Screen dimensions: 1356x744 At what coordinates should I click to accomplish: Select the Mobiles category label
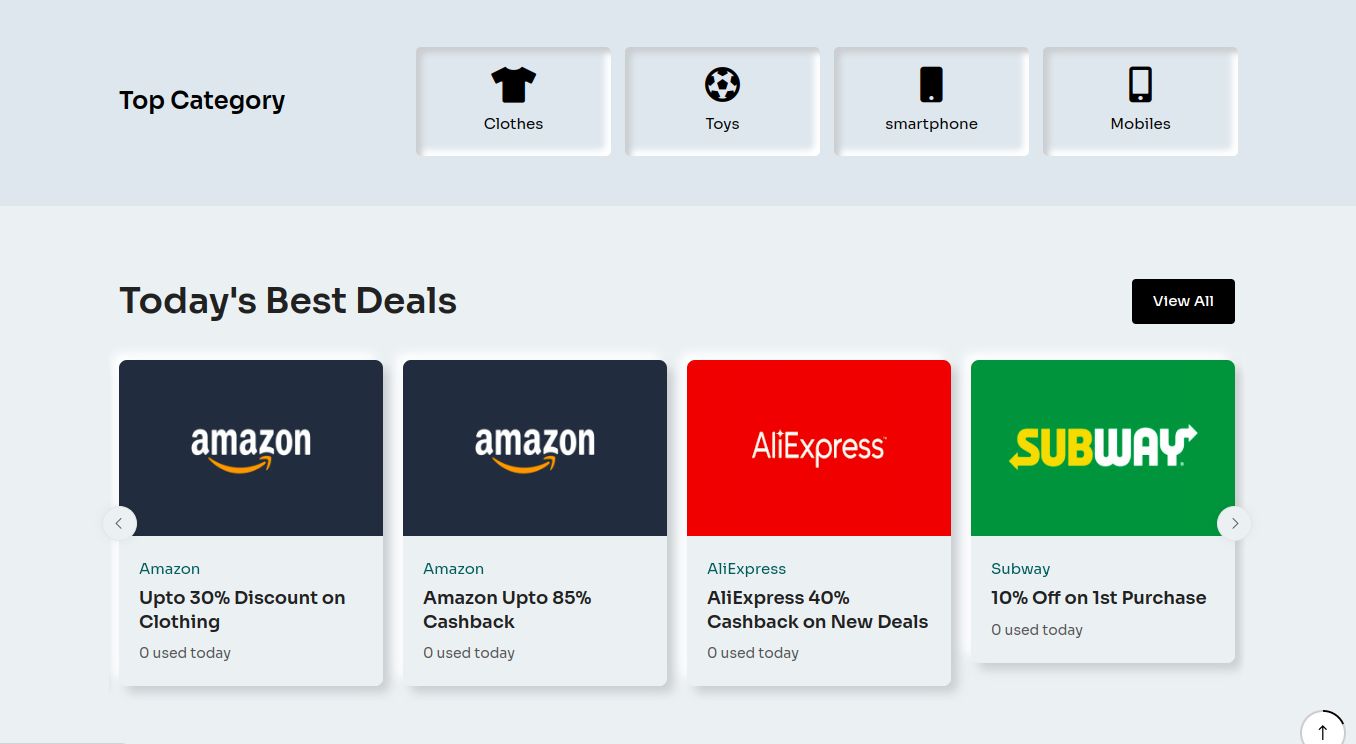click(x=1140, y=124)
